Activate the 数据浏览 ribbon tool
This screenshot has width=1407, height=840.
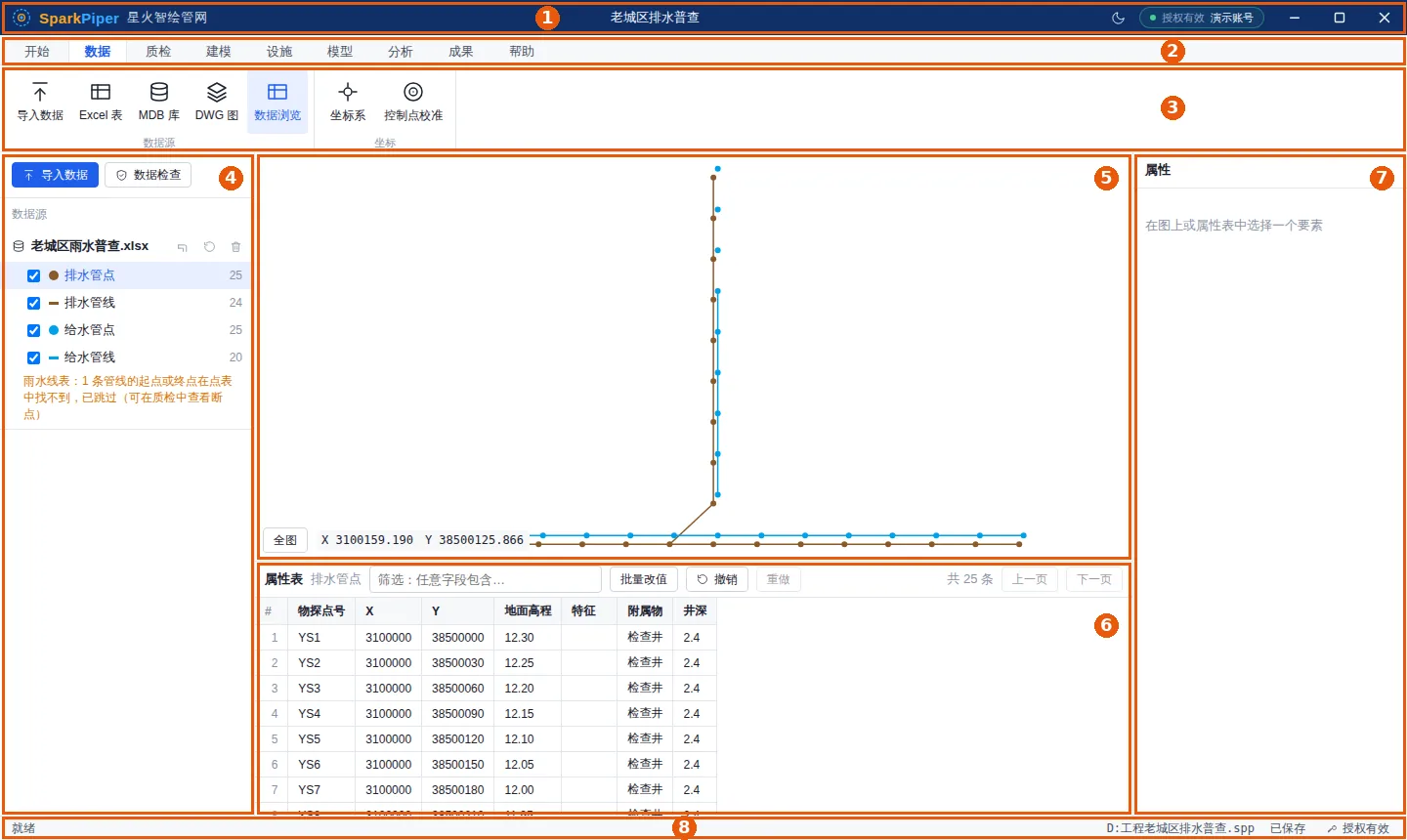pyautogui.click(x=277, y=102)
